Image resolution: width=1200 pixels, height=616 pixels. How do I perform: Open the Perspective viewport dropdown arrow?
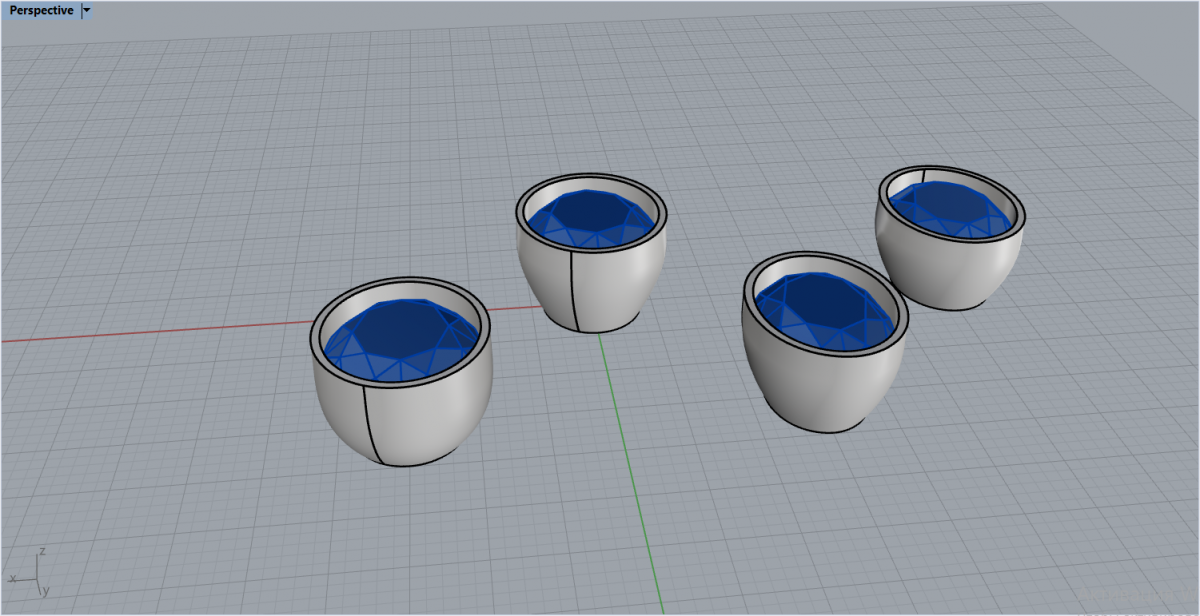86,11
